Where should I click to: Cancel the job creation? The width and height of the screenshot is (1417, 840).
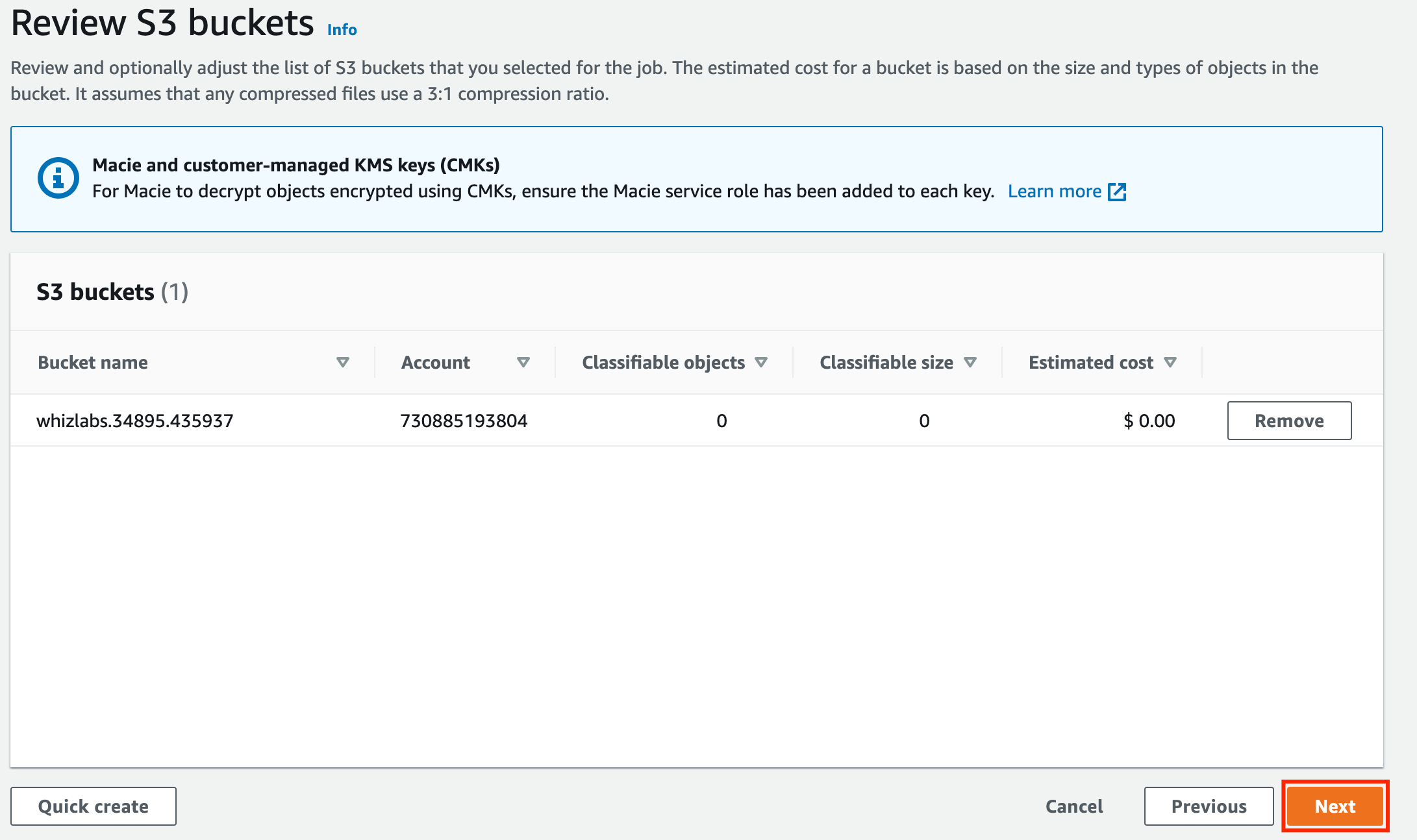(x=1074, y=806)
